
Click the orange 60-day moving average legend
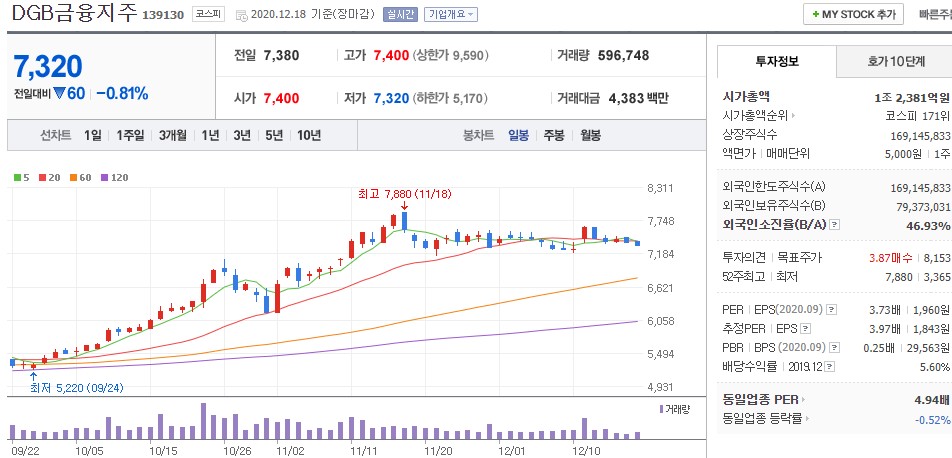pos(80,177)
